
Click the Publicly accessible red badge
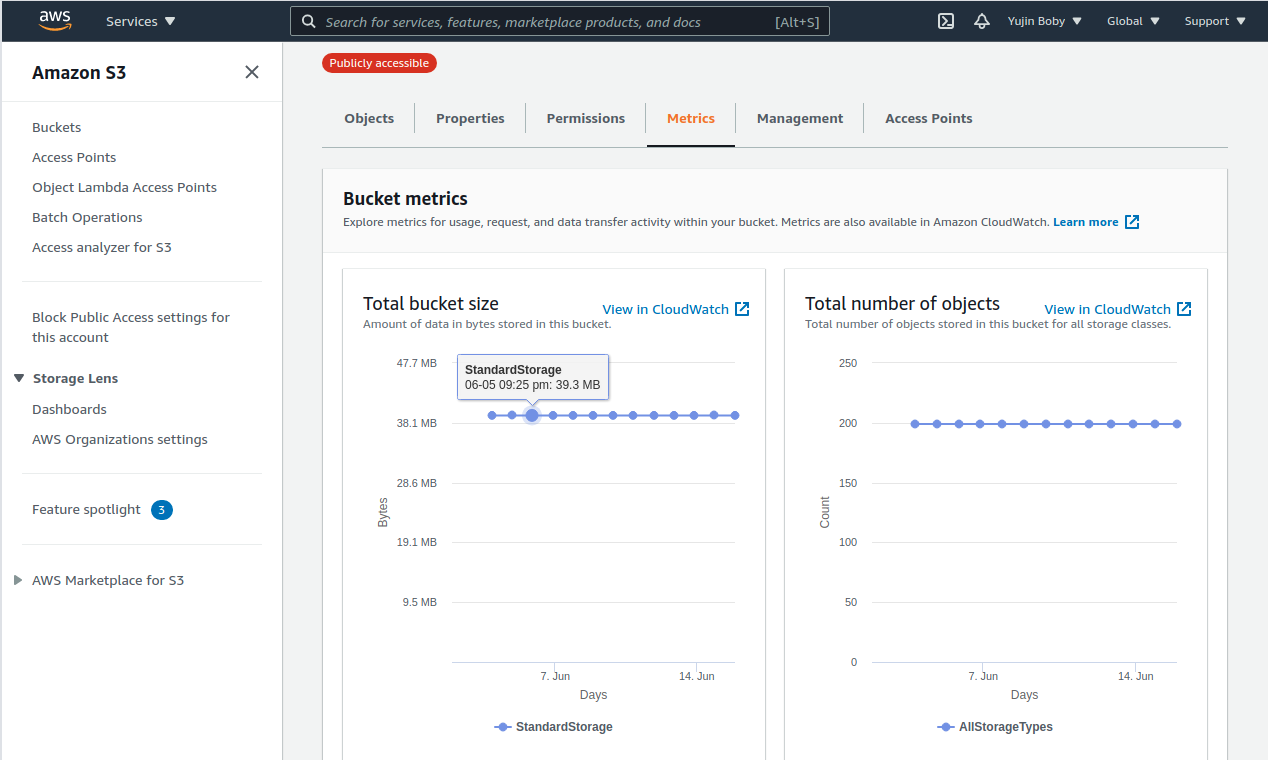coord(379,62)
